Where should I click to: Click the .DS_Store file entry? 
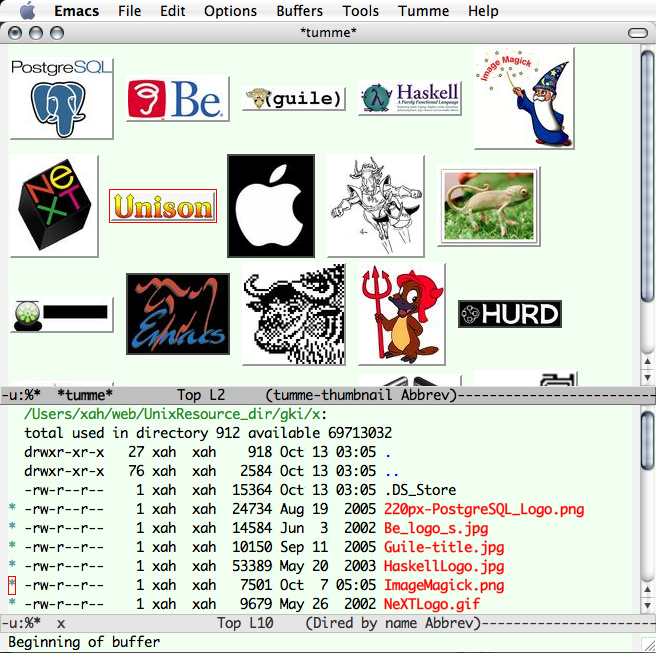pyautogui.click(x=420, y=490)
